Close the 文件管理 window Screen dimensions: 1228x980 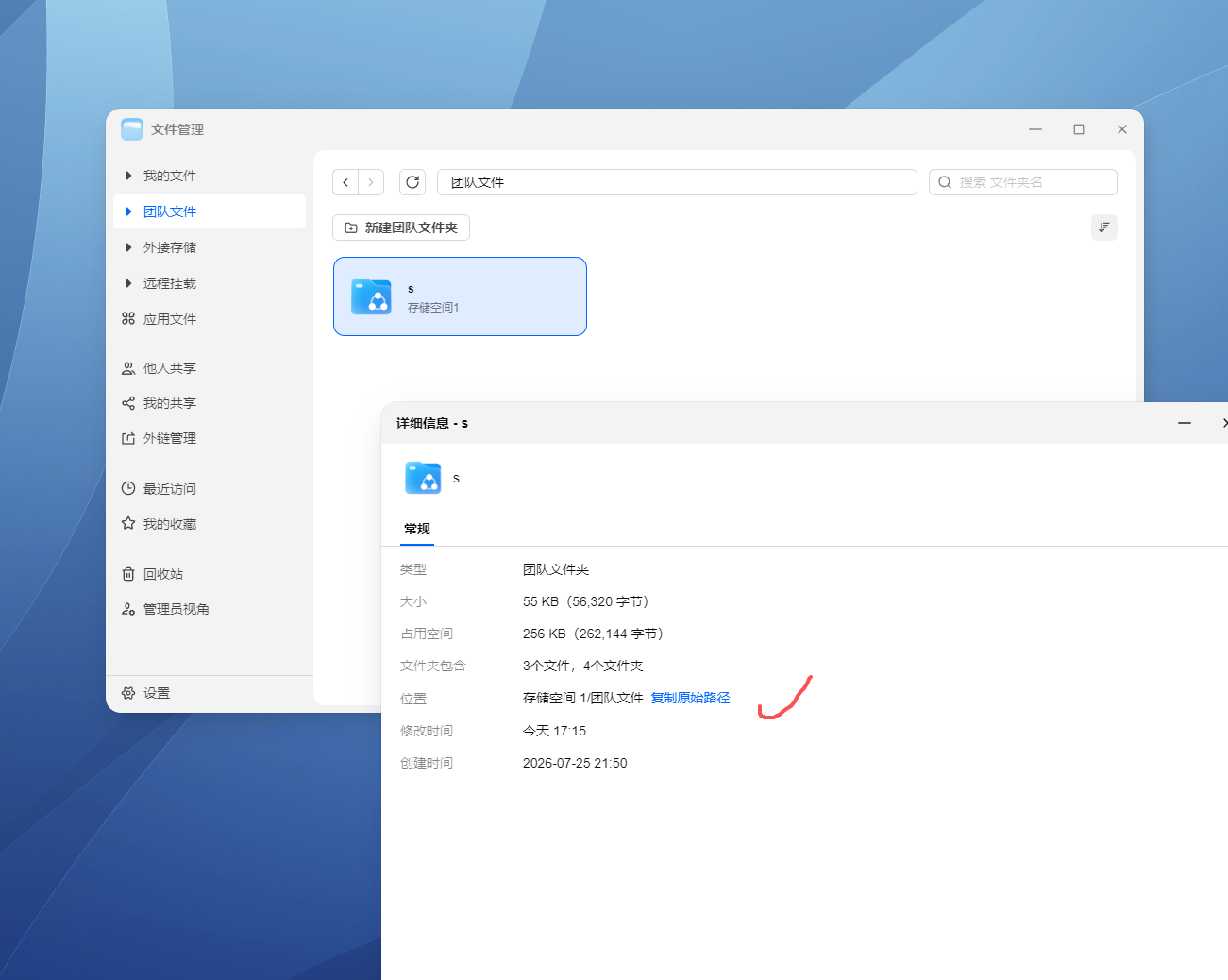tap(1122, 129)
